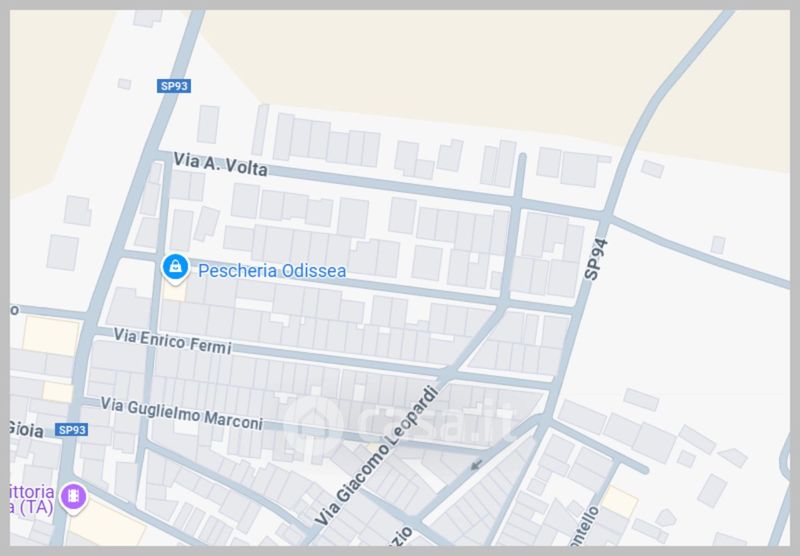This screenshot has height=556, width=800.
Task: Click the partial Gioia street label
Action: pyautogui.click(x=27, y=429)
